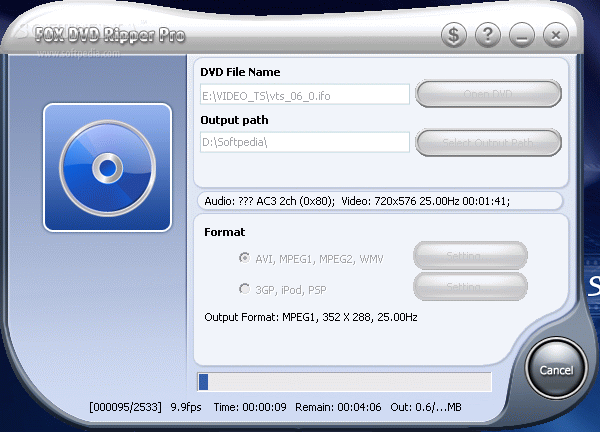Minimize the FOX DVD Ripper Pro window
This screenshot has height=432, width=600.
pos(522,35)
